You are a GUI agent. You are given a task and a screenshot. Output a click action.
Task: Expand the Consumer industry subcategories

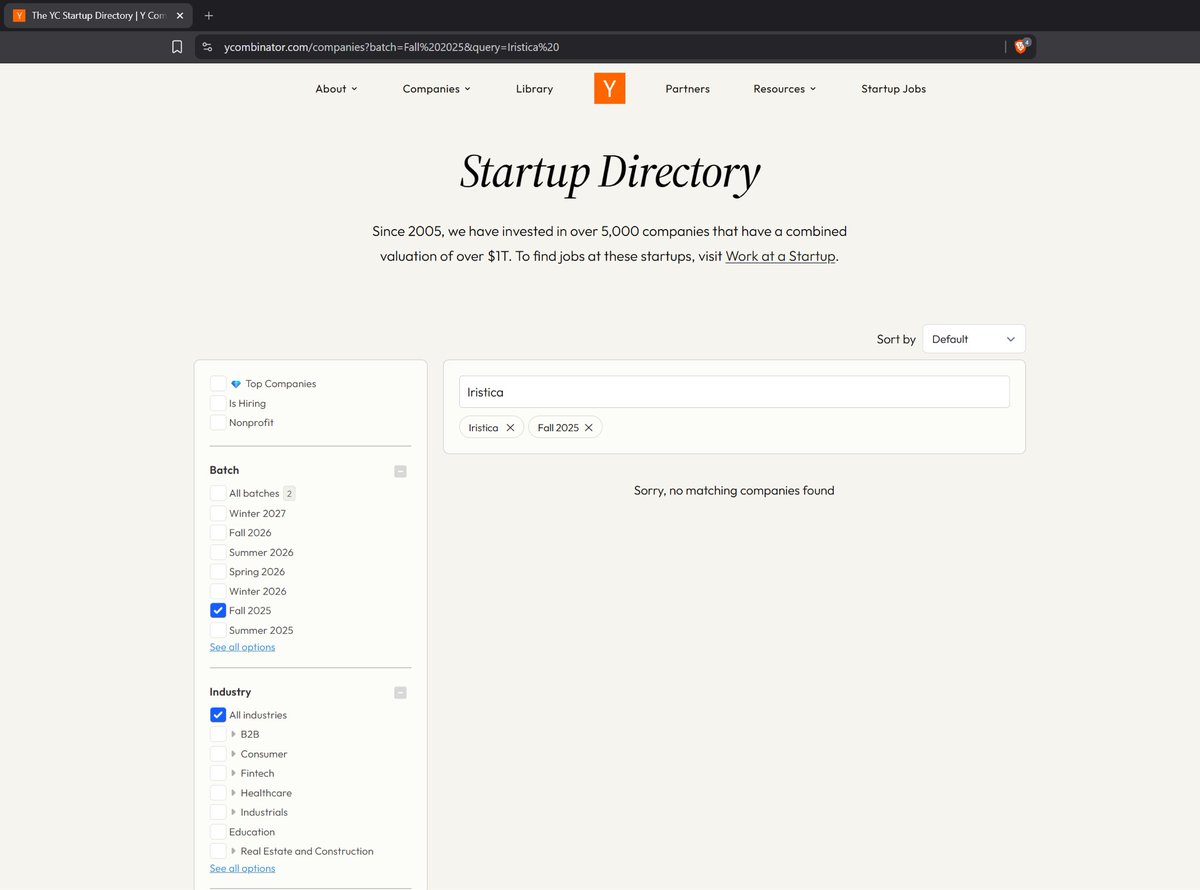(233, 754)
